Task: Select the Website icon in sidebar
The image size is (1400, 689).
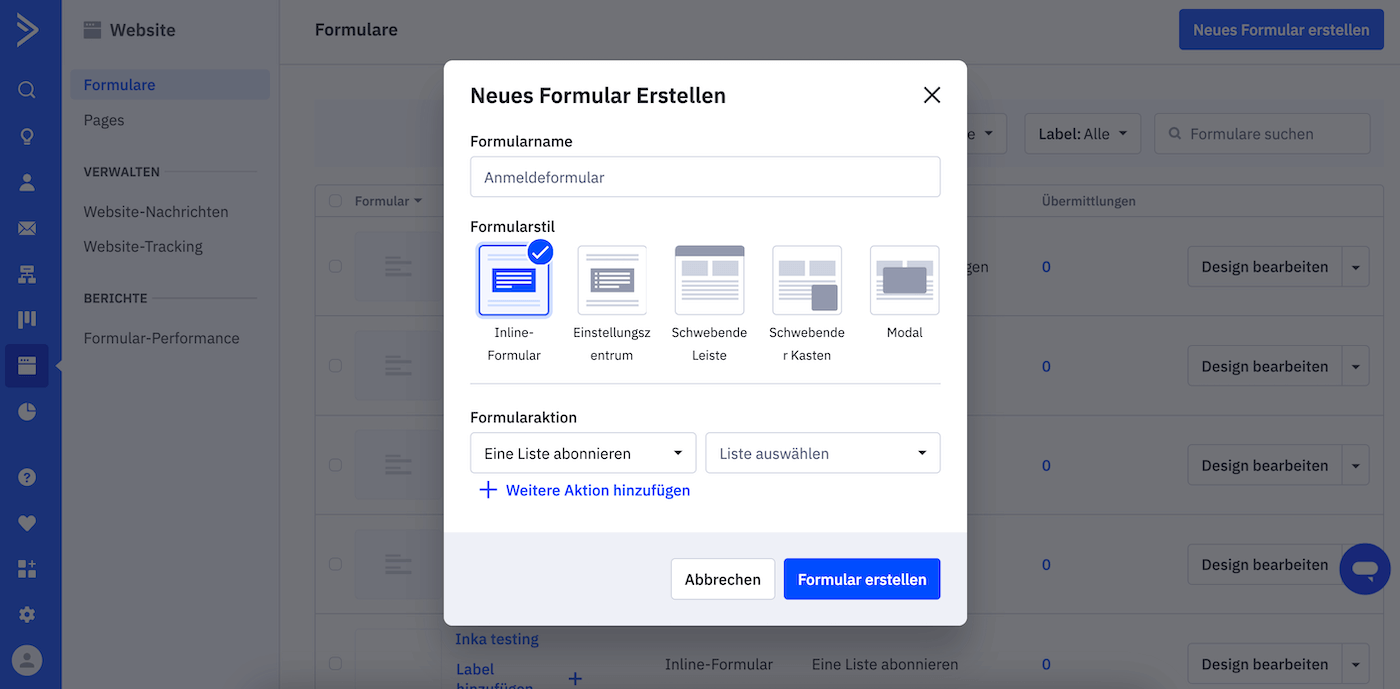Action: (27, 366)
